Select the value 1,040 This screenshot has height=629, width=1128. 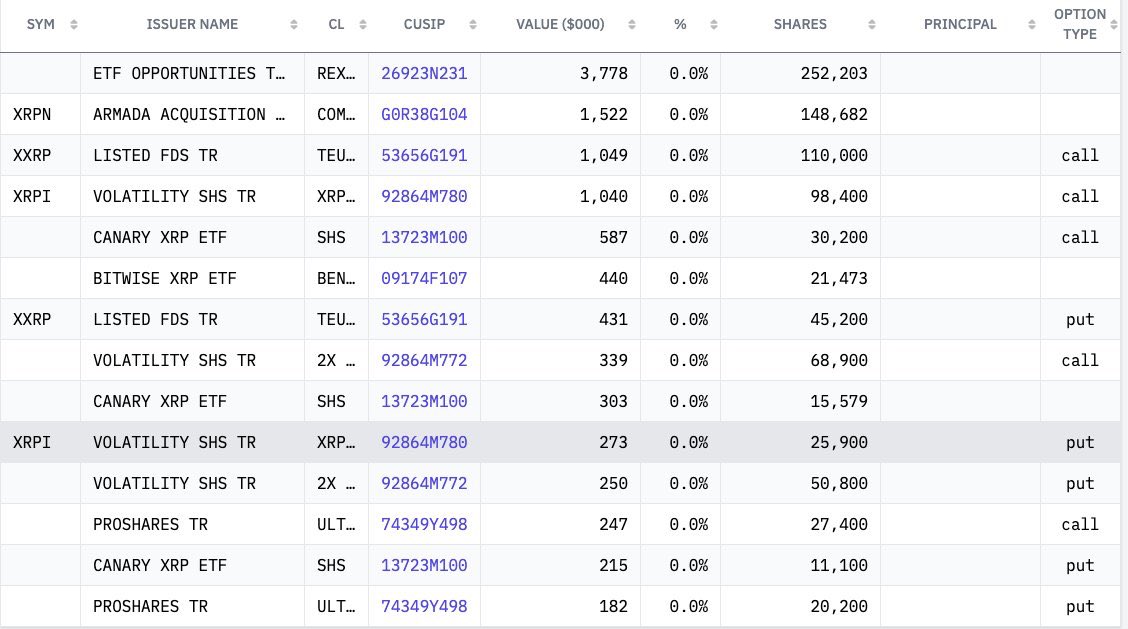pos(604,196)
